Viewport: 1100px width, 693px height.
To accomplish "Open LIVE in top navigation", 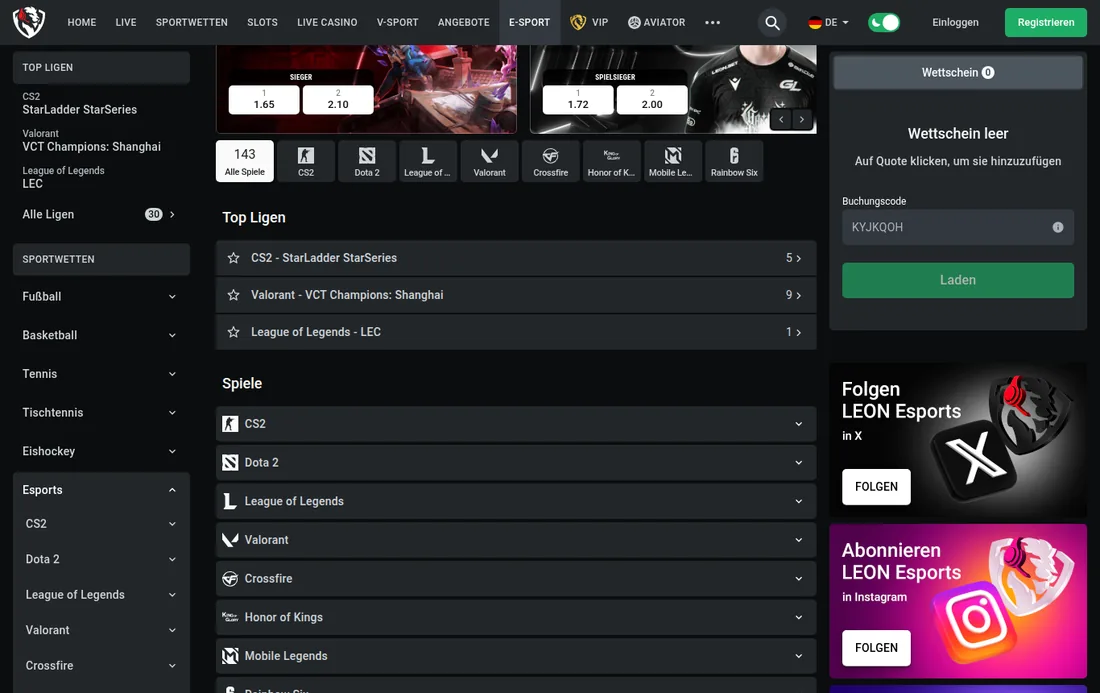I will click(x=126, y=22).
